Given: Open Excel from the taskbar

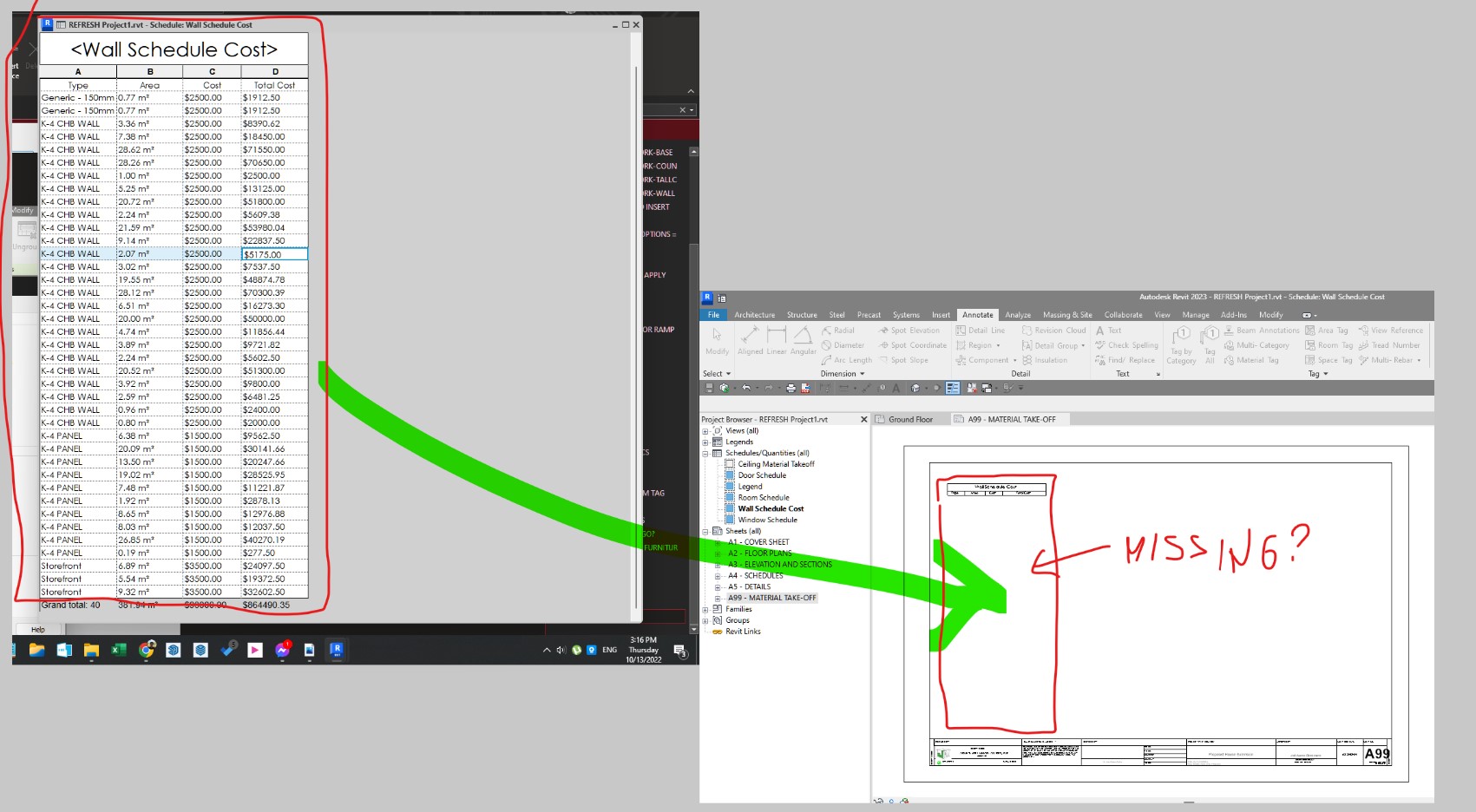Looking at the screenshot, I should coord(117,650).
